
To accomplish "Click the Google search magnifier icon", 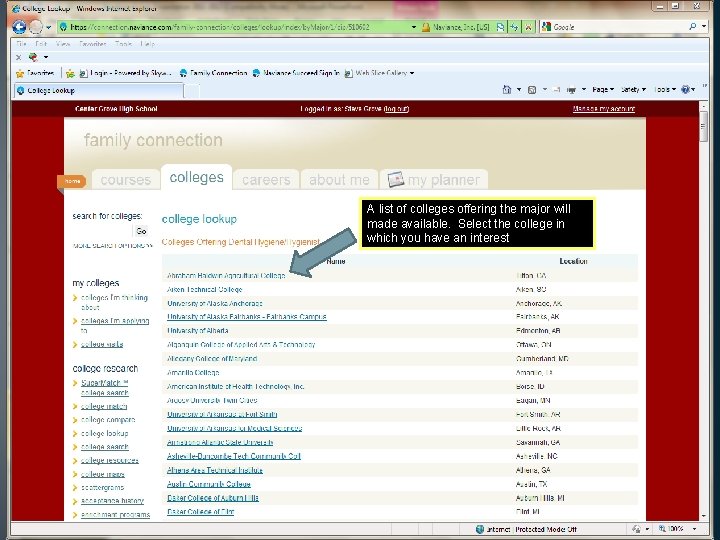I will tap(692, 27).
